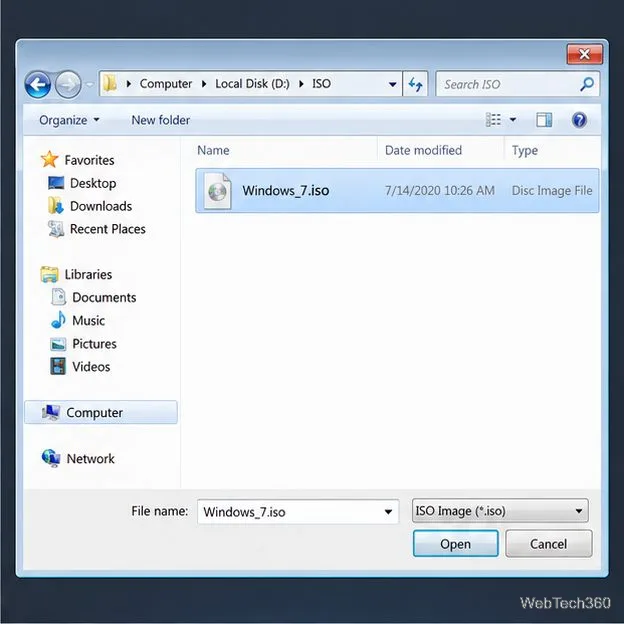This screenshot has width=624, height=624.
Task: Open help with question mark icon
Action: coord(579,119)
